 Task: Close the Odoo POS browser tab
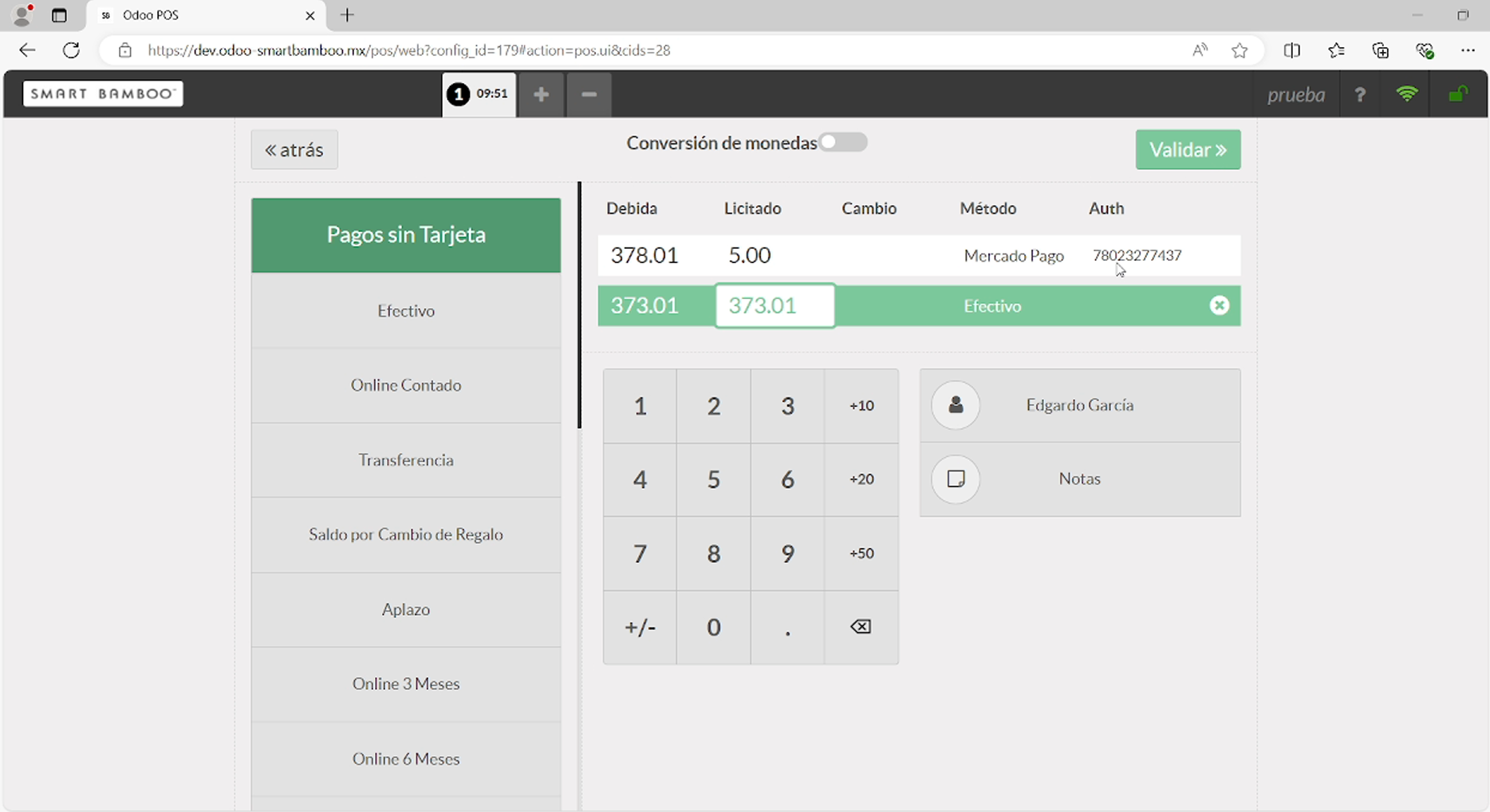click(x=310, y=15)
